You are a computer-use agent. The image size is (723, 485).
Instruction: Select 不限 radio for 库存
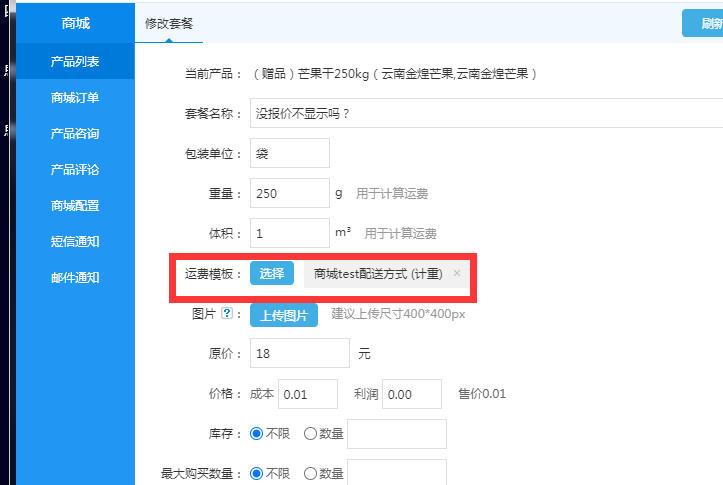pos(257,434)
